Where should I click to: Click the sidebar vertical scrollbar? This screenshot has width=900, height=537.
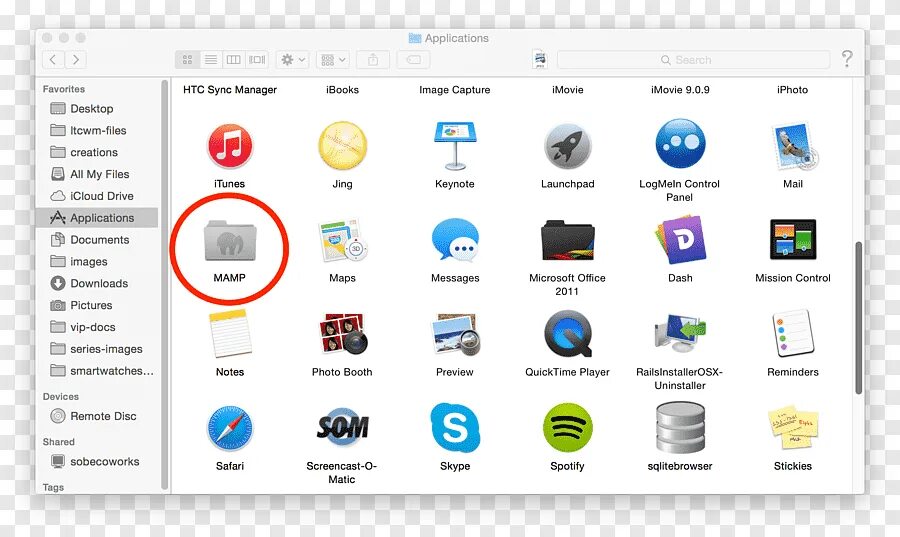165,285
